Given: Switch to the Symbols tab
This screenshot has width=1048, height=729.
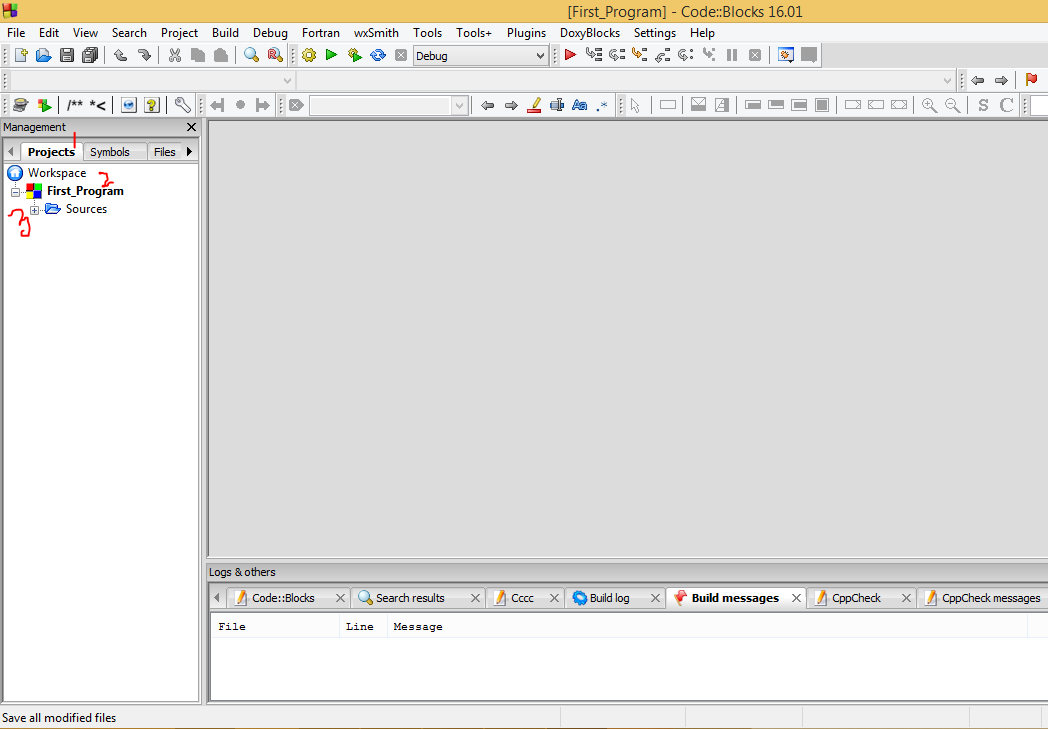Looking at the screenshot, I should pyautogui.click(x=113, y=151).
